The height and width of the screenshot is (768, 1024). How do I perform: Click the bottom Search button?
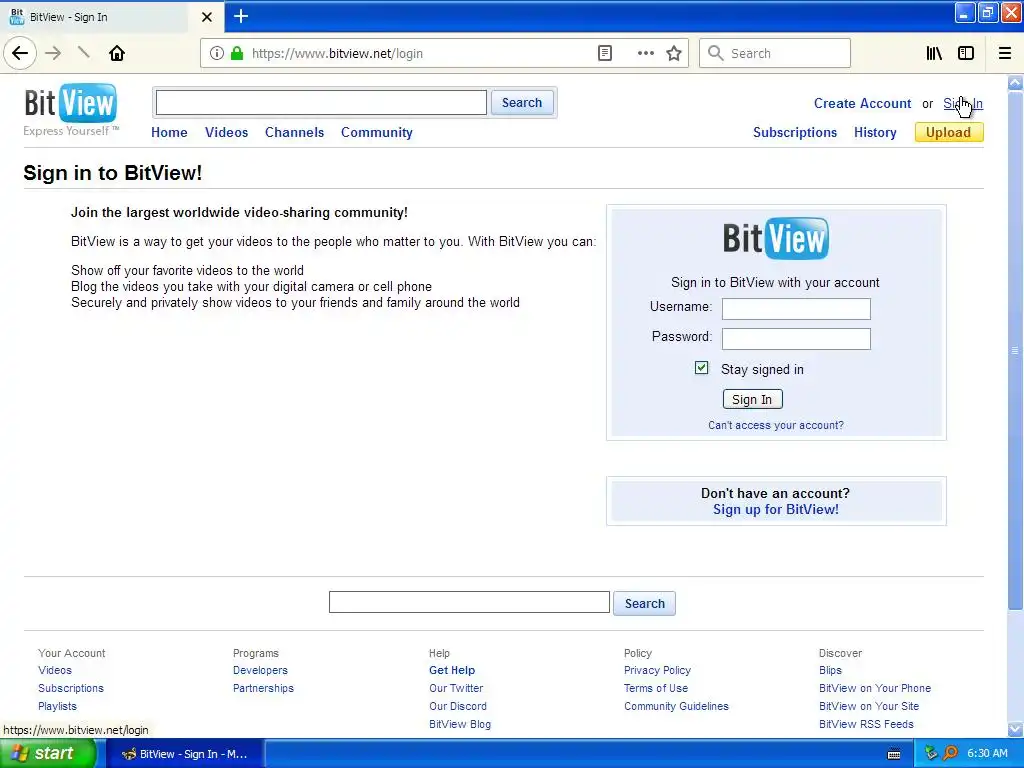point(645,603)
